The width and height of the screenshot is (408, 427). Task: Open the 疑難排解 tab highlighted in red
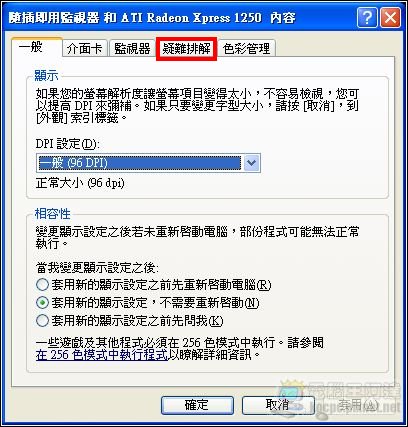[x=186, y=49]
